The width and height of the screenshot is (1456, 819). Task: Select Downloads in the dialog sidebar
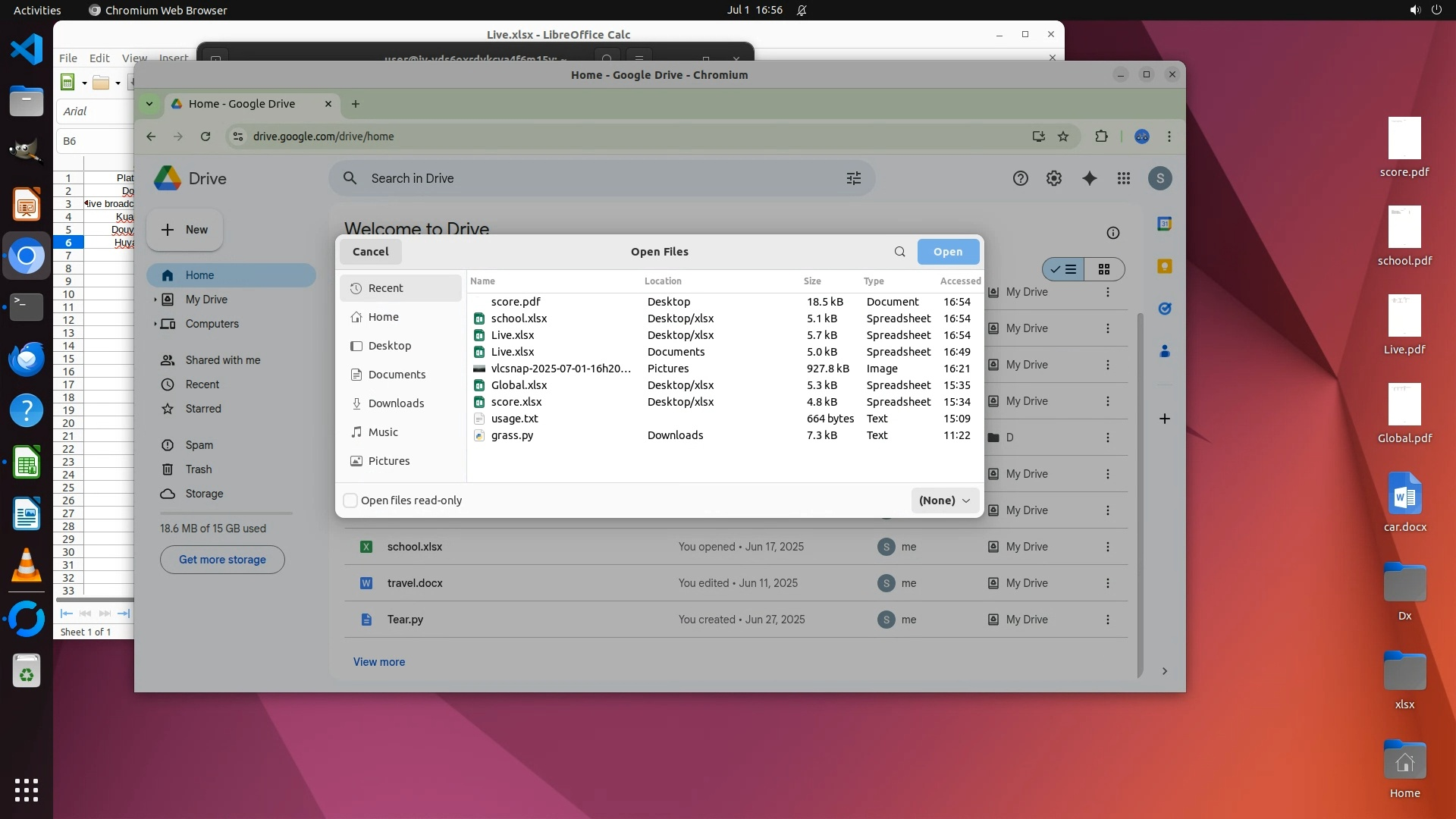[x=396, y=403]
